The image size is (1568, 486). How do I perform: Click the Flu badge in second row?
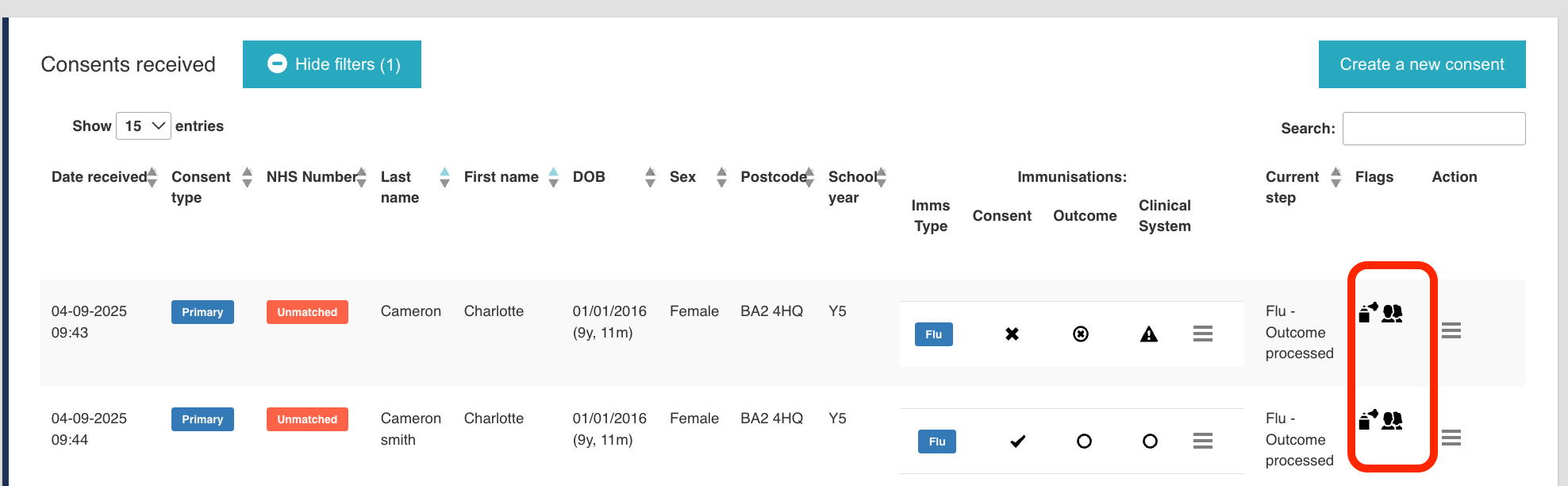[x=936, y=442]
